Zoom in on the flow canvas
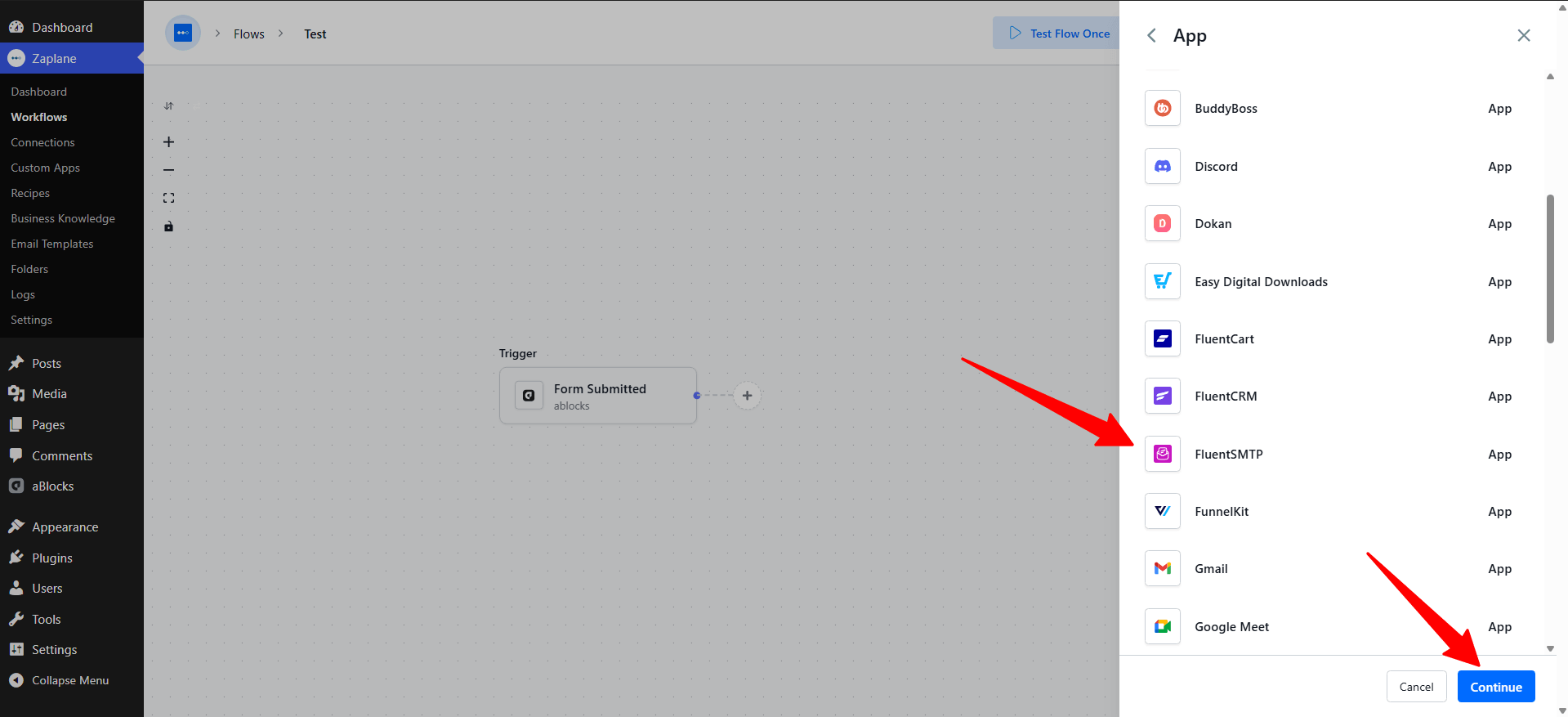 coord(168,142)
